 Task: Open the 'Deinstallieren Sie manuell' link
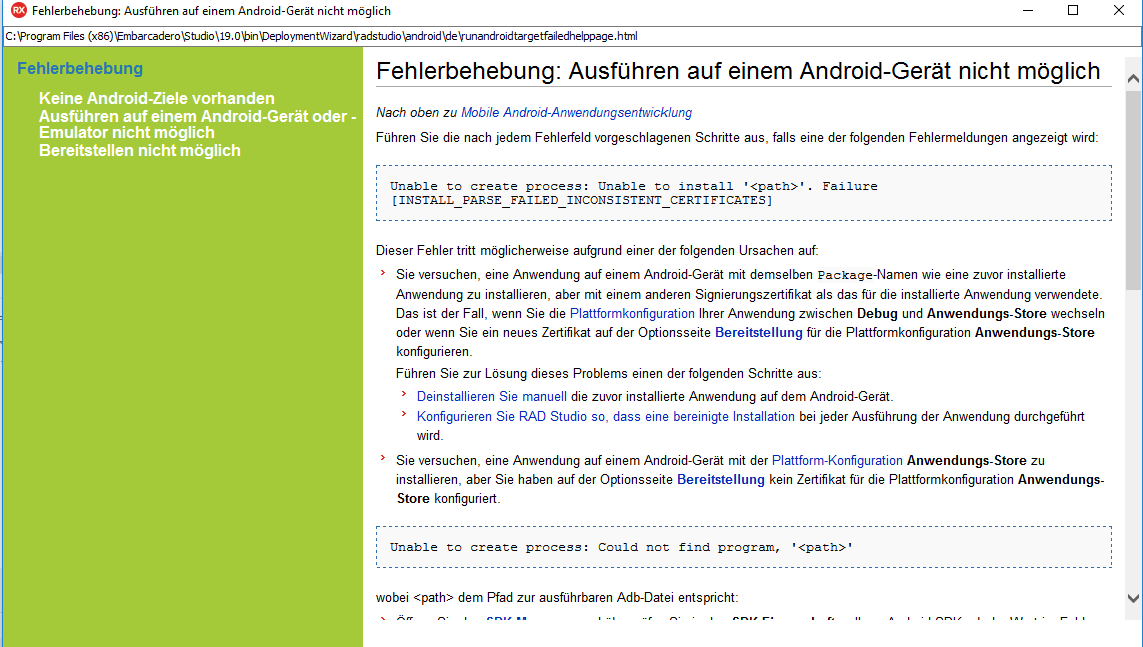click(x=491, y=397)
